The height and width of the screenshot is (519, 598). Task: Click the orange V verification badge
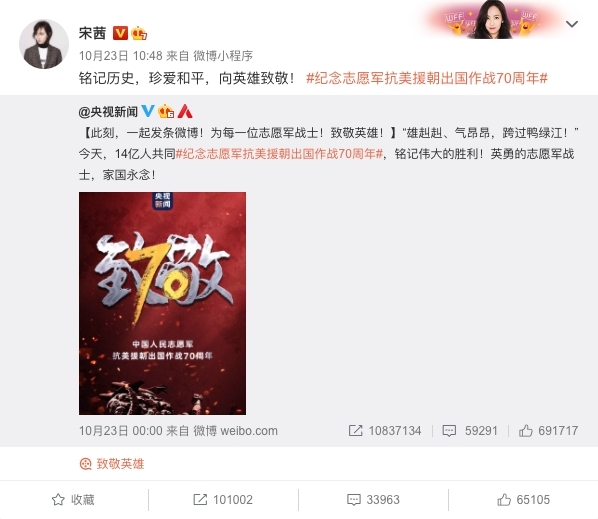[x=120, y=33]
